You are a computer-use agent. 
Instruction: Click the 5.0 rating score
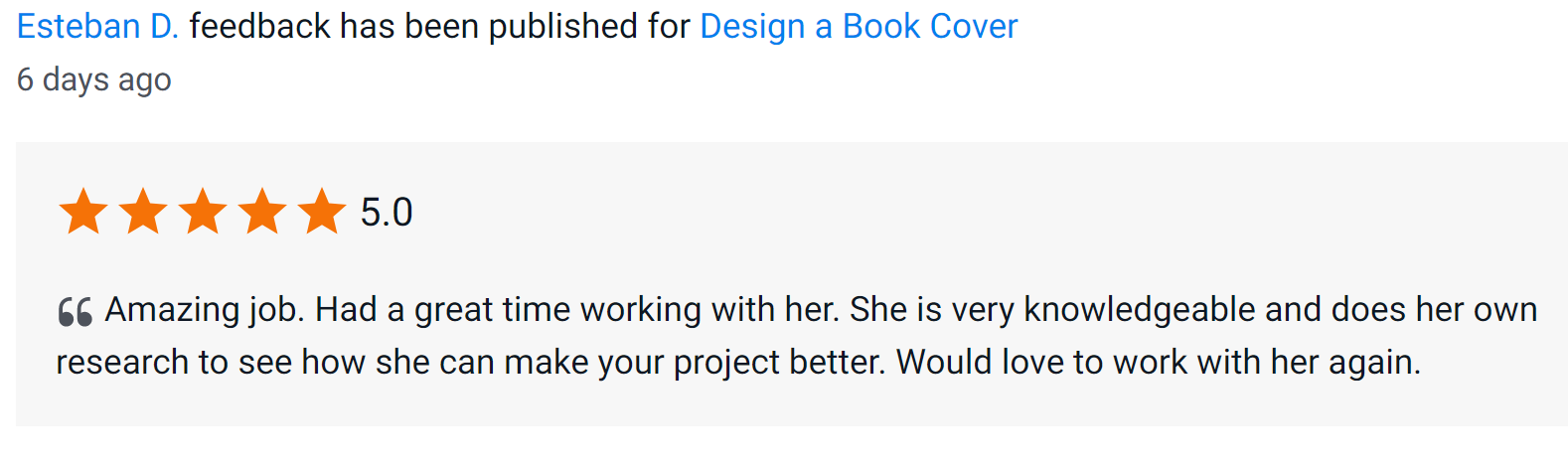[x=386, y=213]
